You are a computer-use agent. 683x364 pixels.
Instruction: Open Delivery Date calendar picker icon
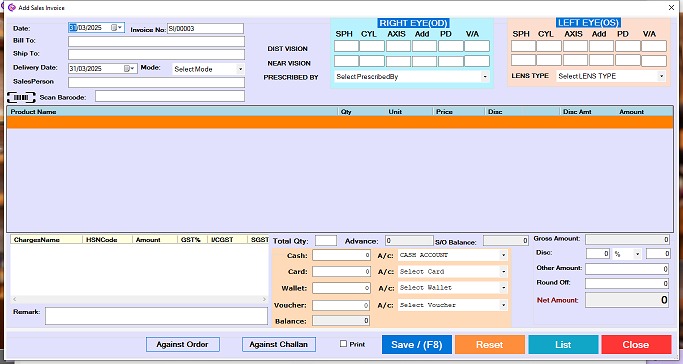[129, 68]
